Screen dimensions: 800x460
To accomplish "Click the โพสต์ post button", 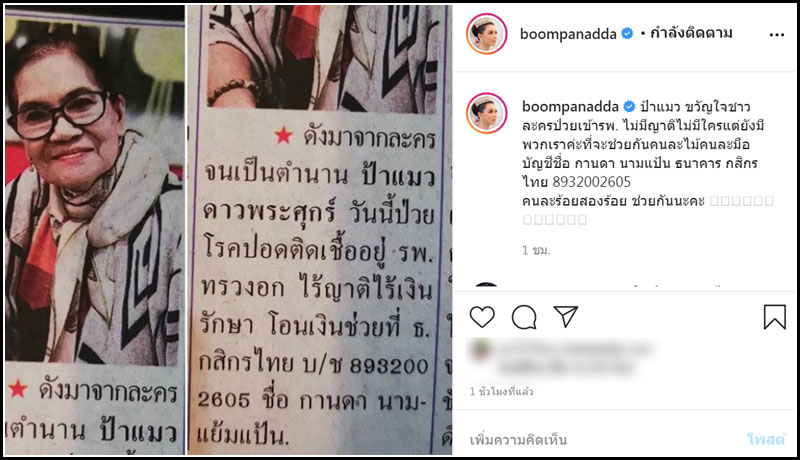I will coord(766,440).
